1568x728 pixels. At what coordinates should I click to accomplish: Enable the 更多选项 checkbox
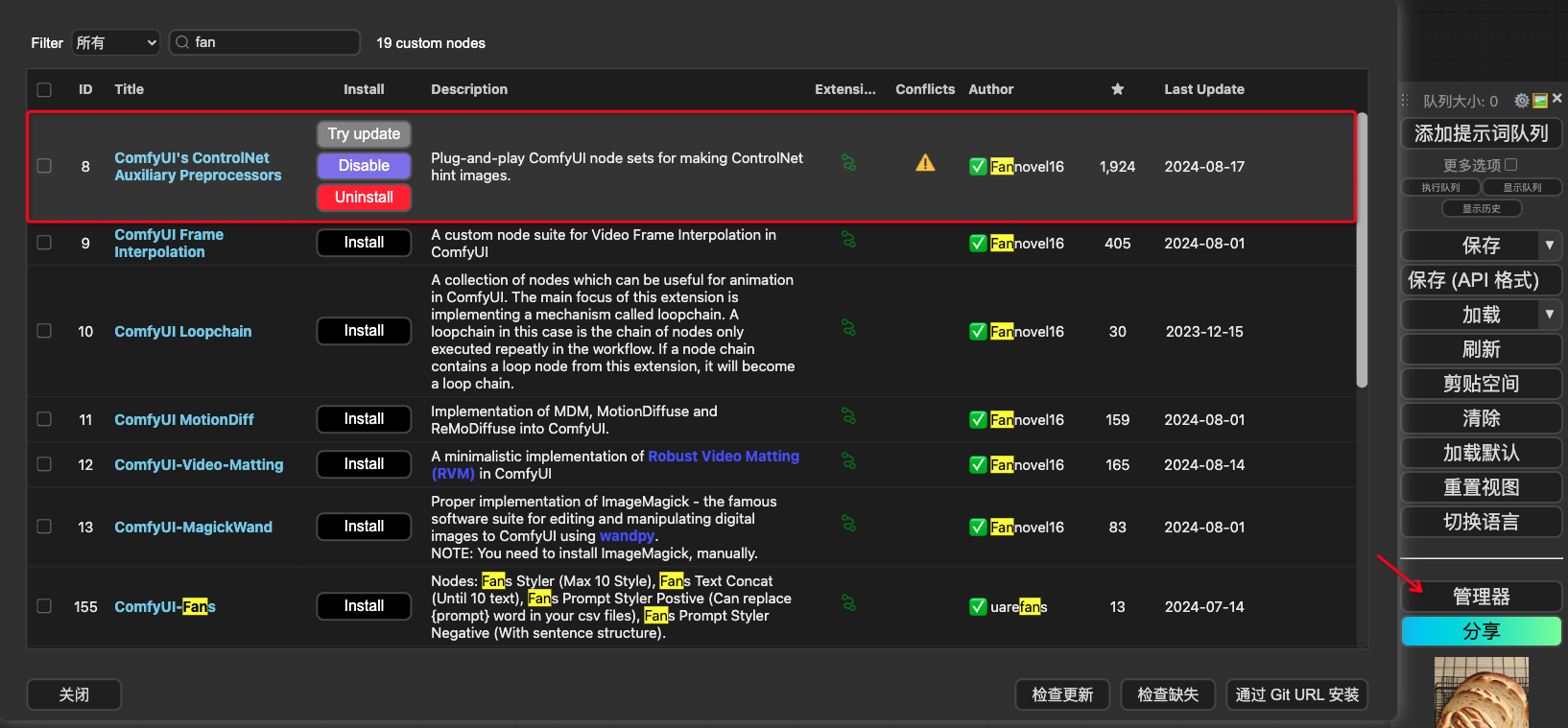[x=1511, y=165]
